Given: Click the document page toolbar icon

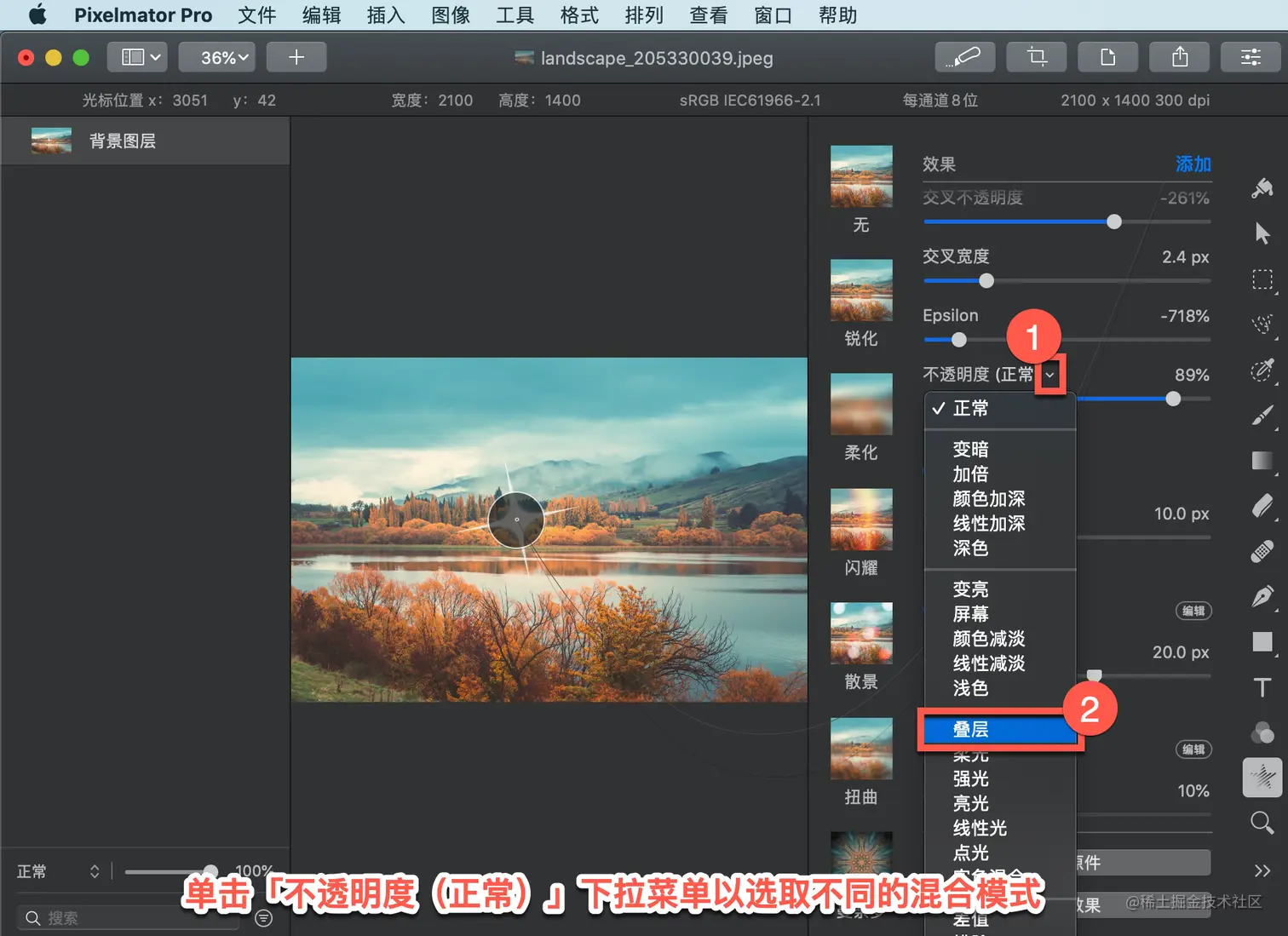Looking at the screenshot, I should click(1108, 57).
